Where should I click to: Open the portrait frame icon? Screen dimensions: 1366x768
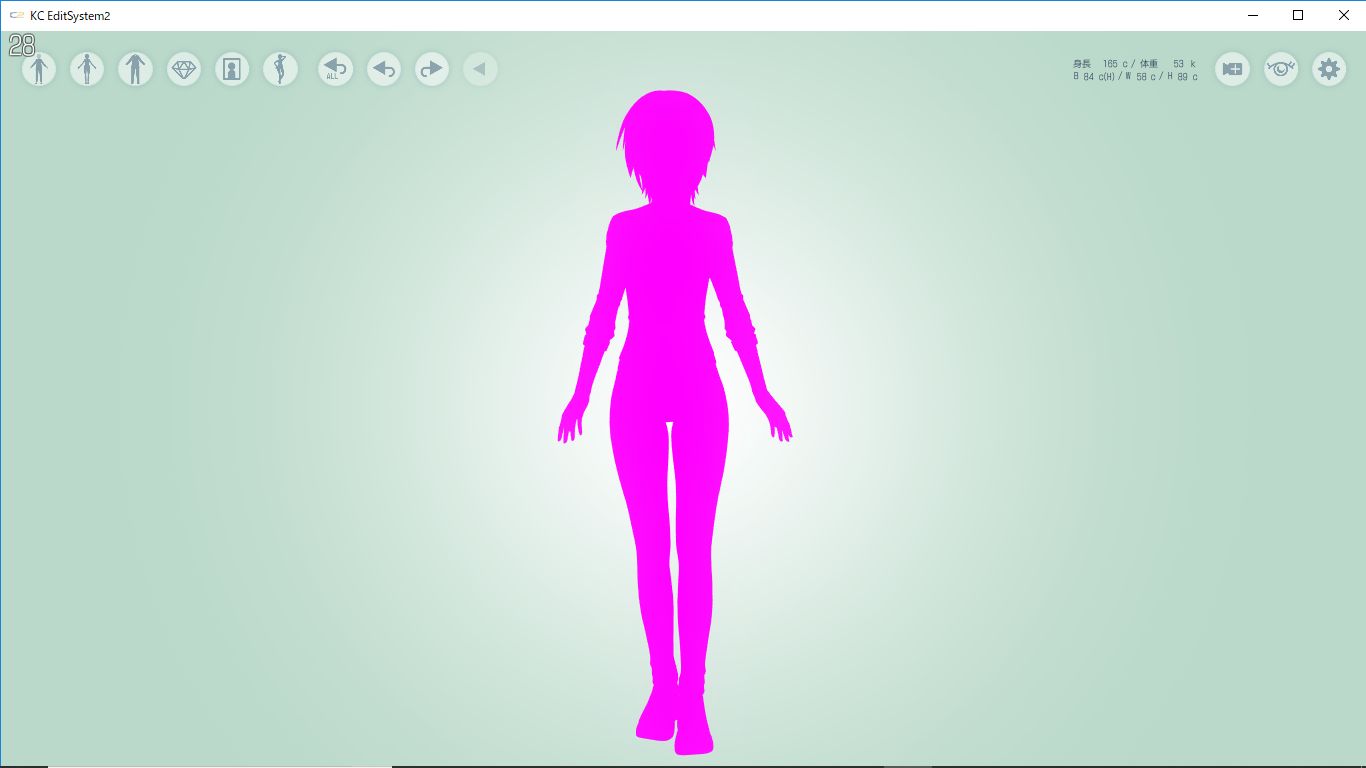(232, 69)
